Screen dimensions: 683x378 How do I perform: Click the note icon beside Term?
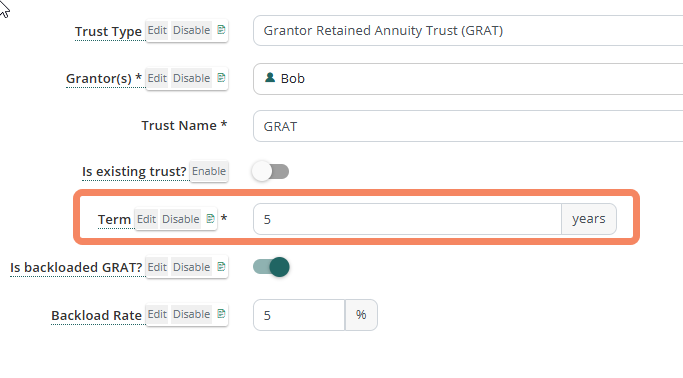[x=210, y=219]
